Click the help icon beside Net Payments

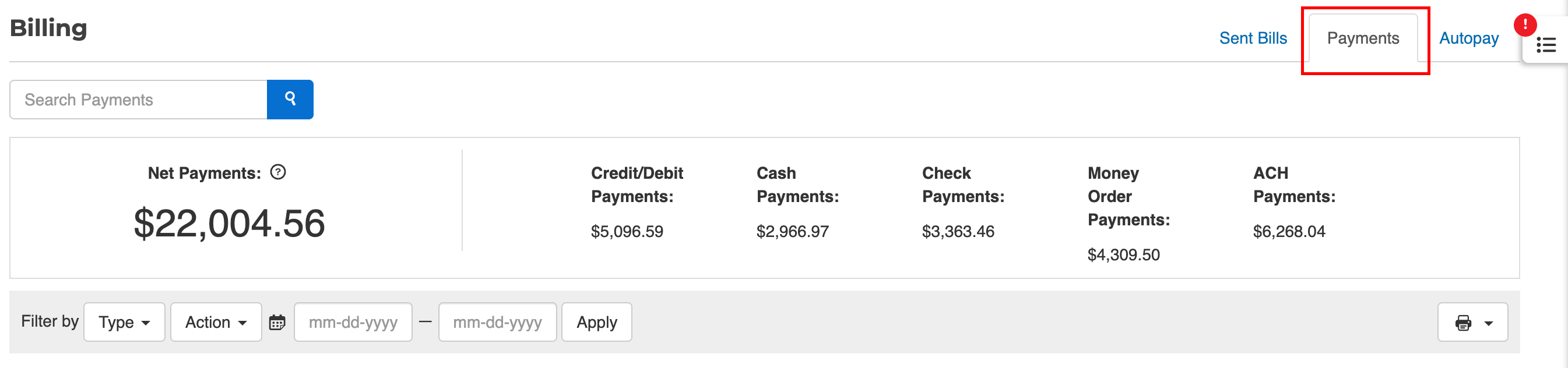(278, 172)
